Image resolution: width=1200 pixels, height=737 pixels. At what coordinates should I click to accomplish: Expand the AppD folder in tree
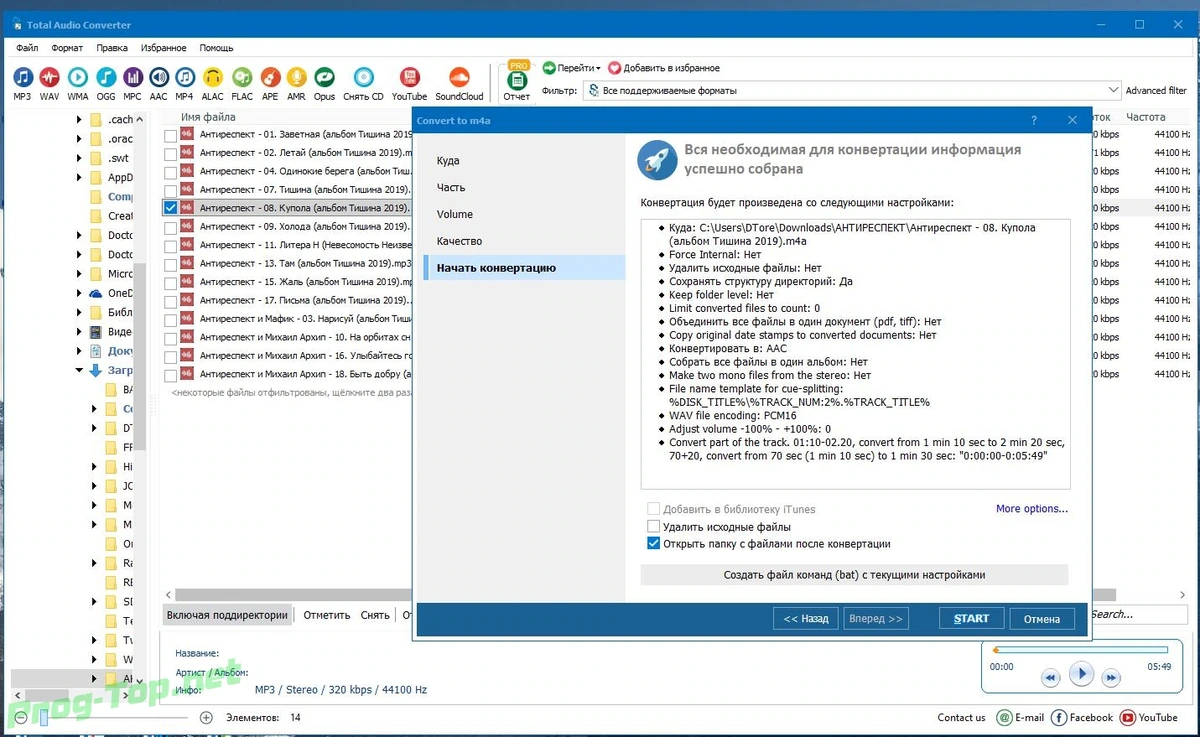[x=80, y=177]
